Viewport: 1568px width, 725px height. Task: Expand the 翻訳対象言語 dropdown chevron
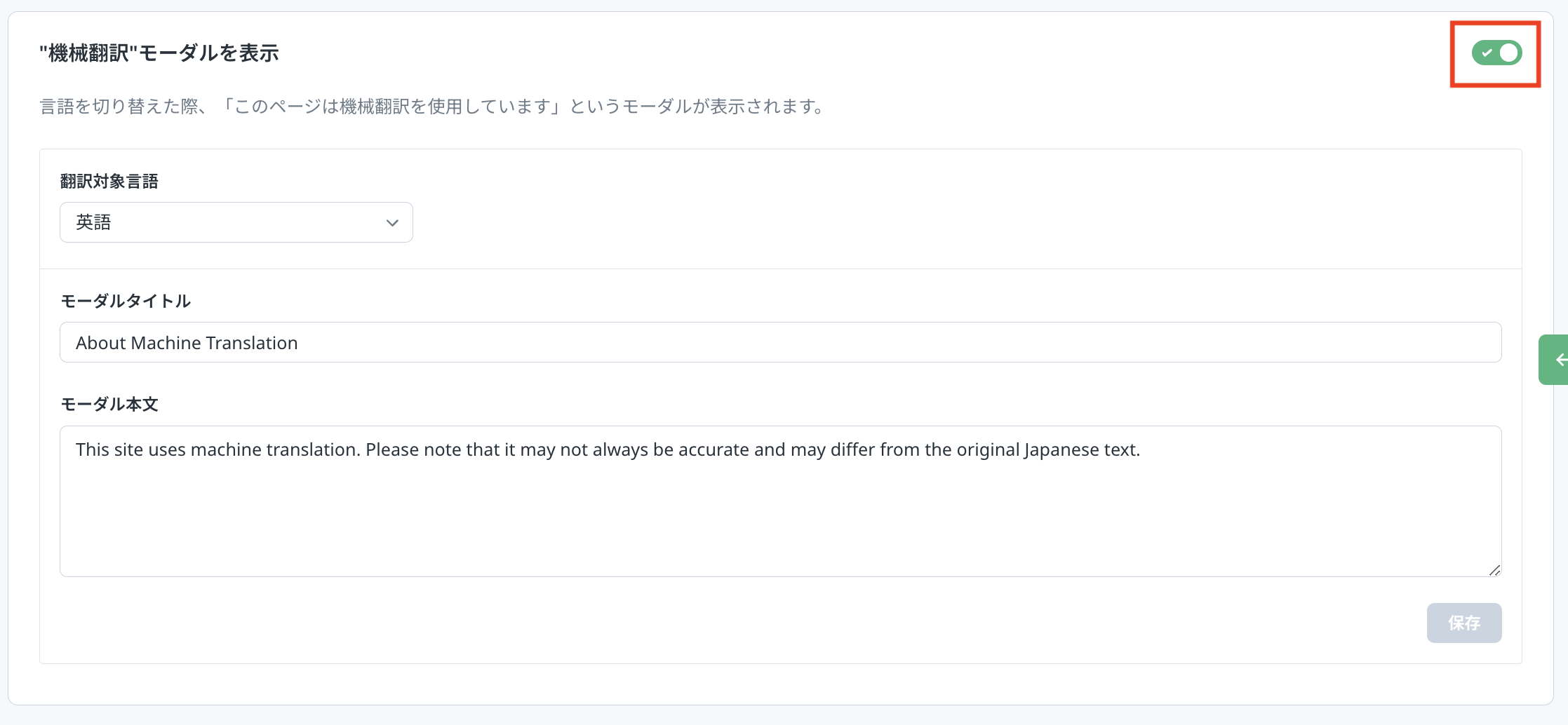392,223
